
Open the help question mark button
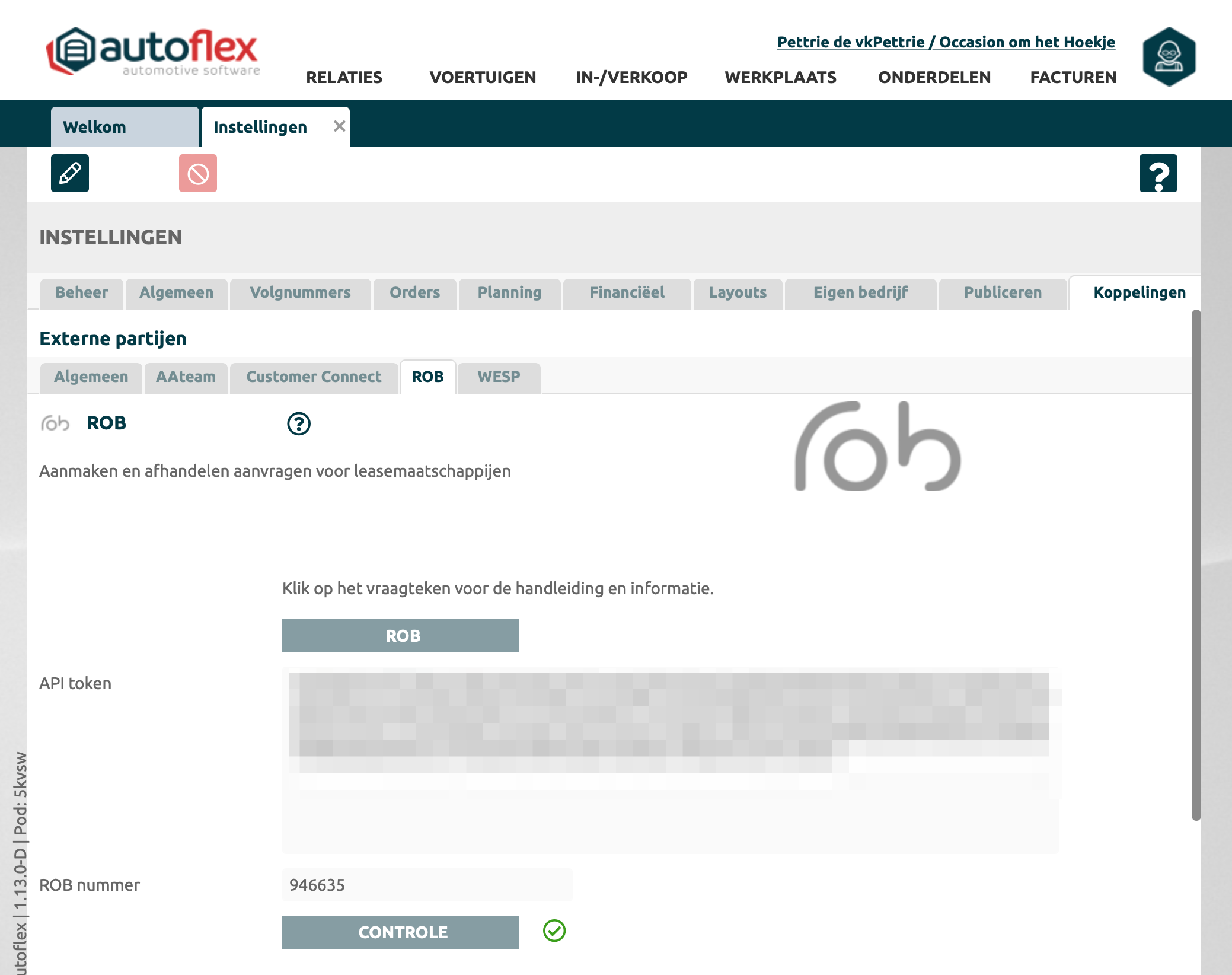1158,173
